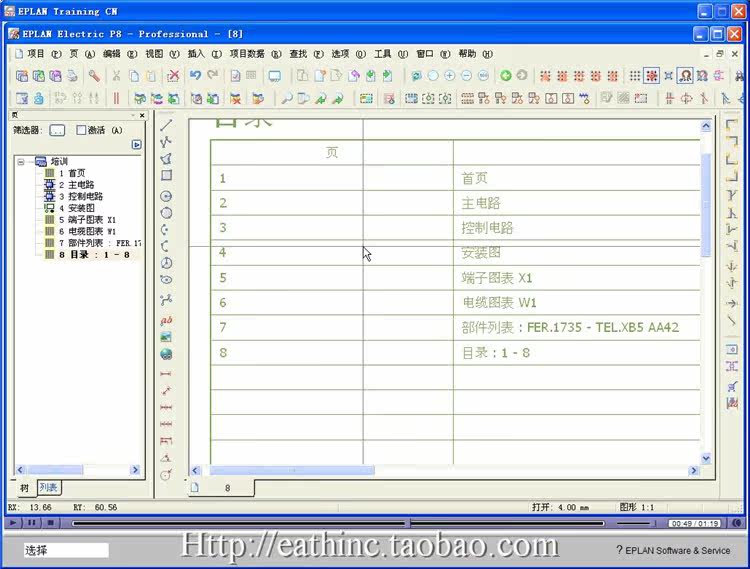
Task: Click the small arrow button in page navigator
Action: point(136,144)
